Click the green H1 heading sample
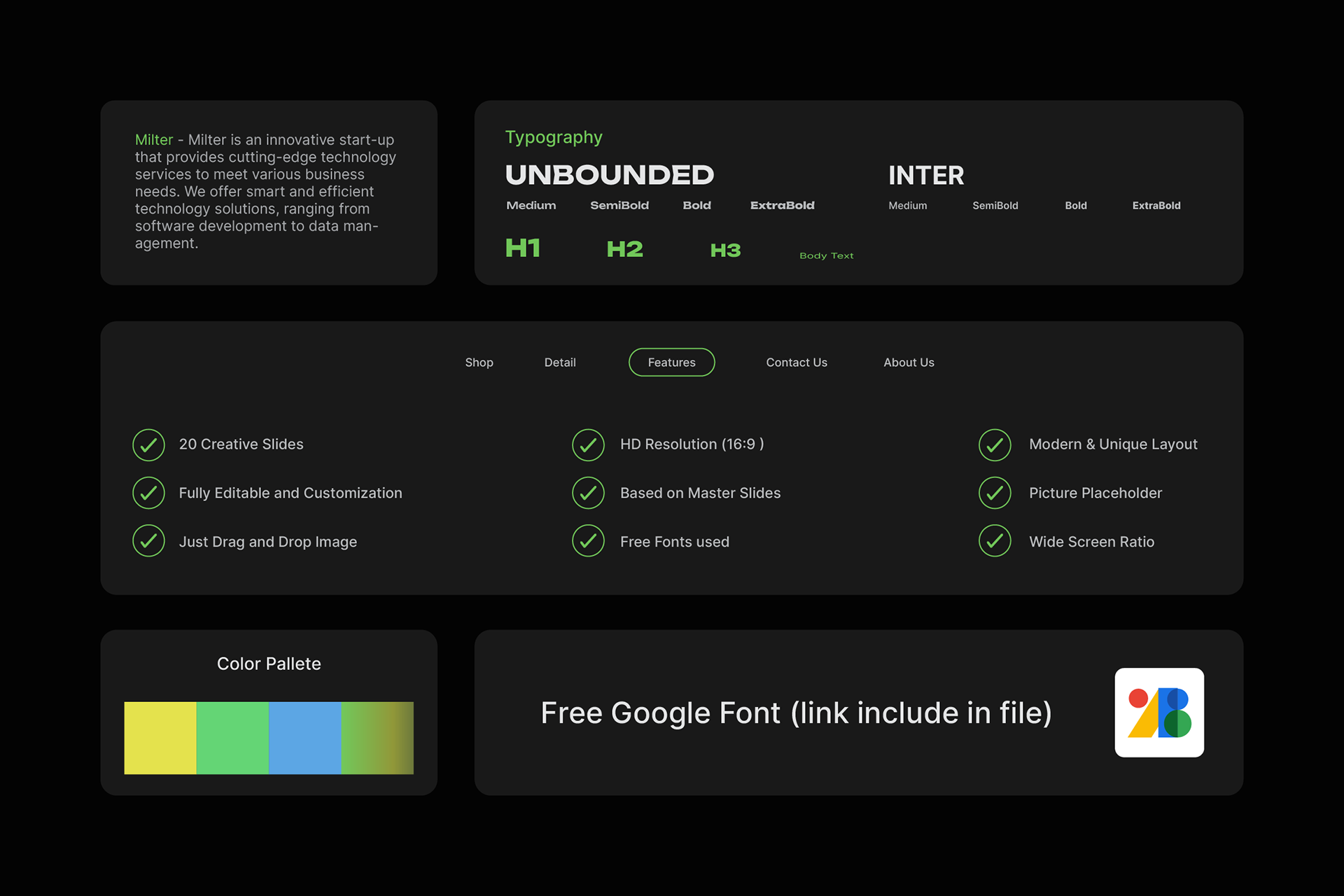The image size is (1344, 896). pos(523,248)
